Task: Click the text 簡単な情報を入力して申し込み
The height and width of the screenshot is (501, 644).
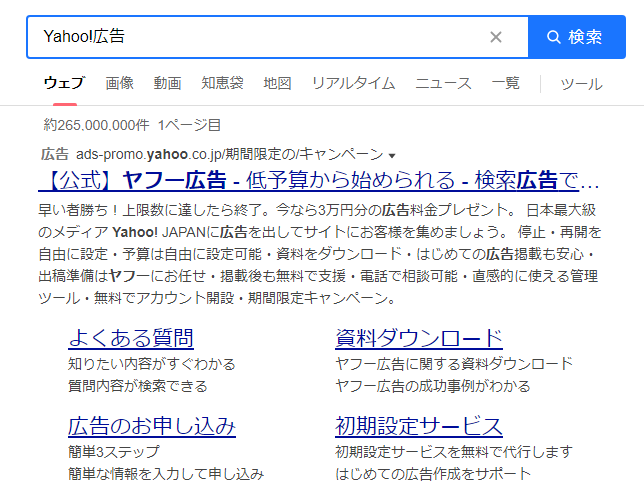Action: click(x=166, y=474)
